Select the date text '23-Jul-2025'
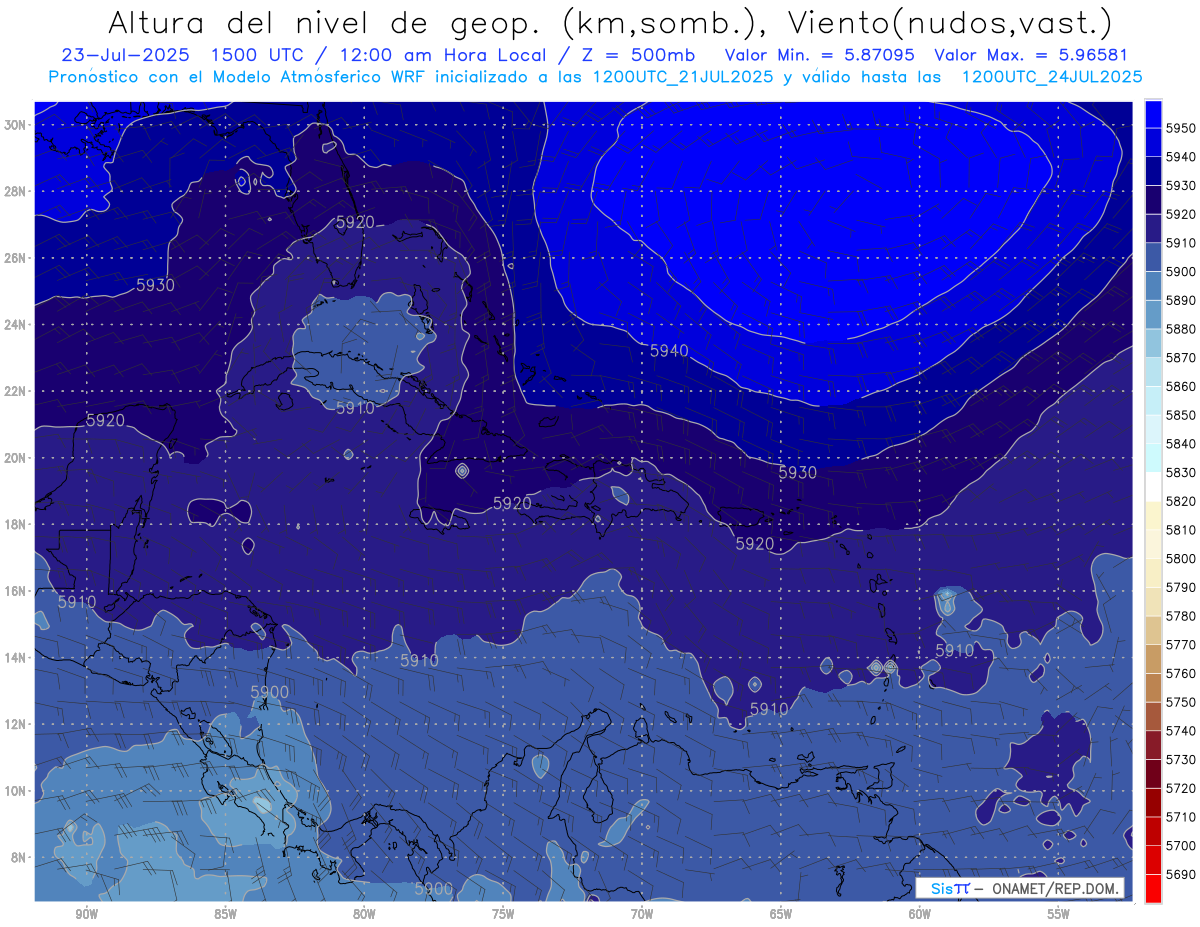The width and height of the screenshot is (1200, 927). [x=128, y=55]
